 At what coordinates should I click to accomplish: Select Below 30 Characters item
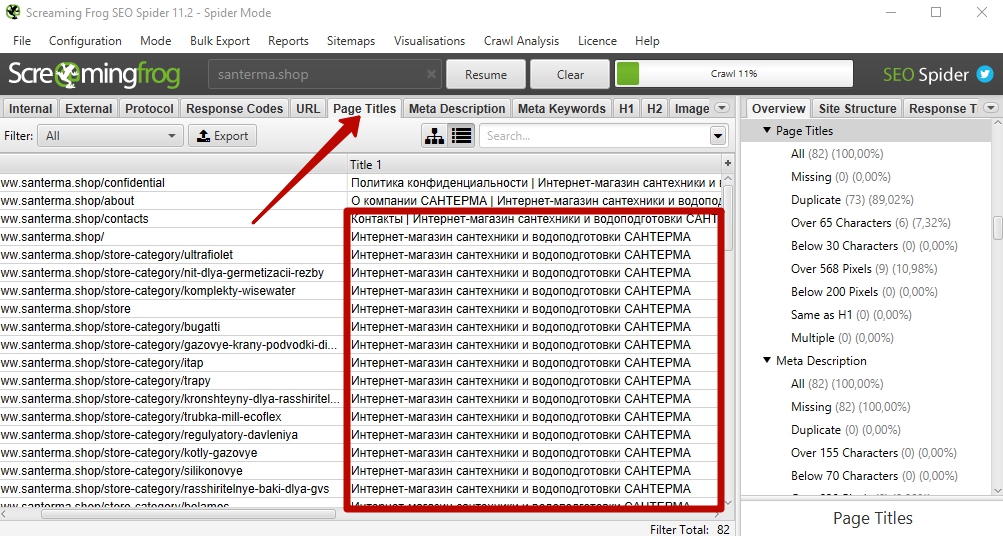873,246
